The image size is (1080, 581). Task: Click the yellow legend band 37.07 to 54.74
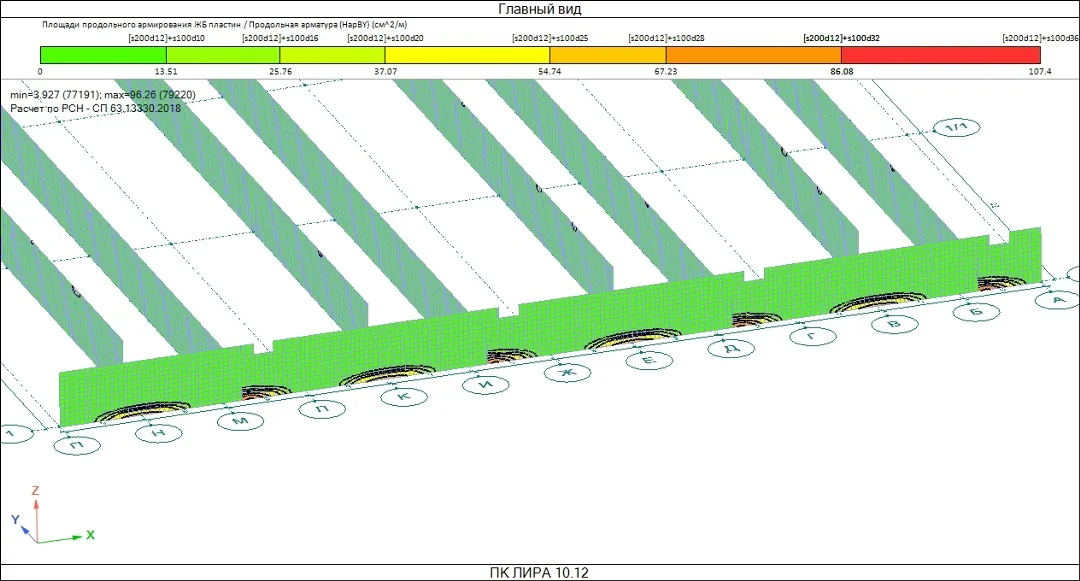468,55
